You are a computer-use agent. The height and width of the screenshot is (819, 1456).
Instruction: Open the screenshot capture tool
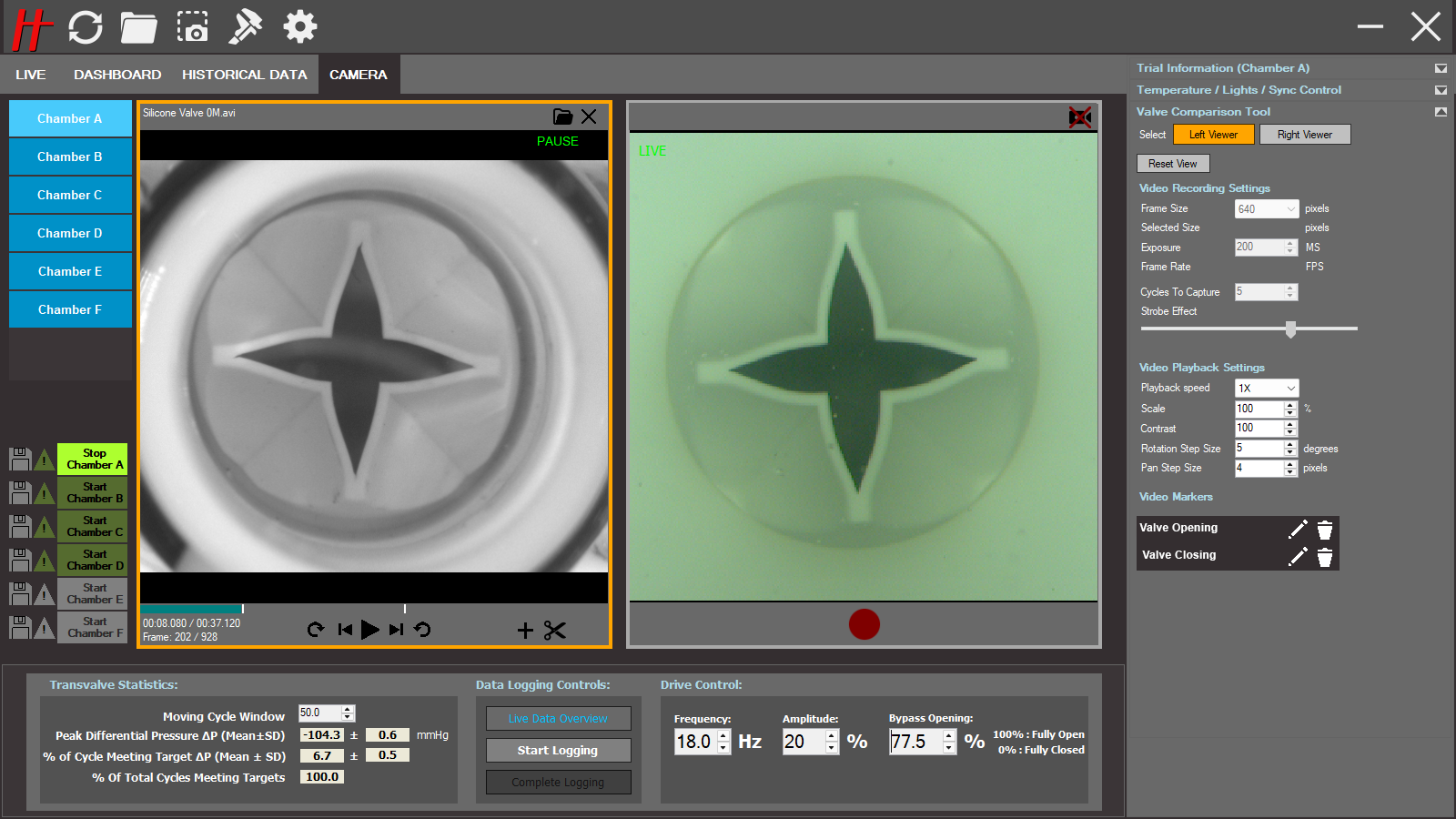192,27
